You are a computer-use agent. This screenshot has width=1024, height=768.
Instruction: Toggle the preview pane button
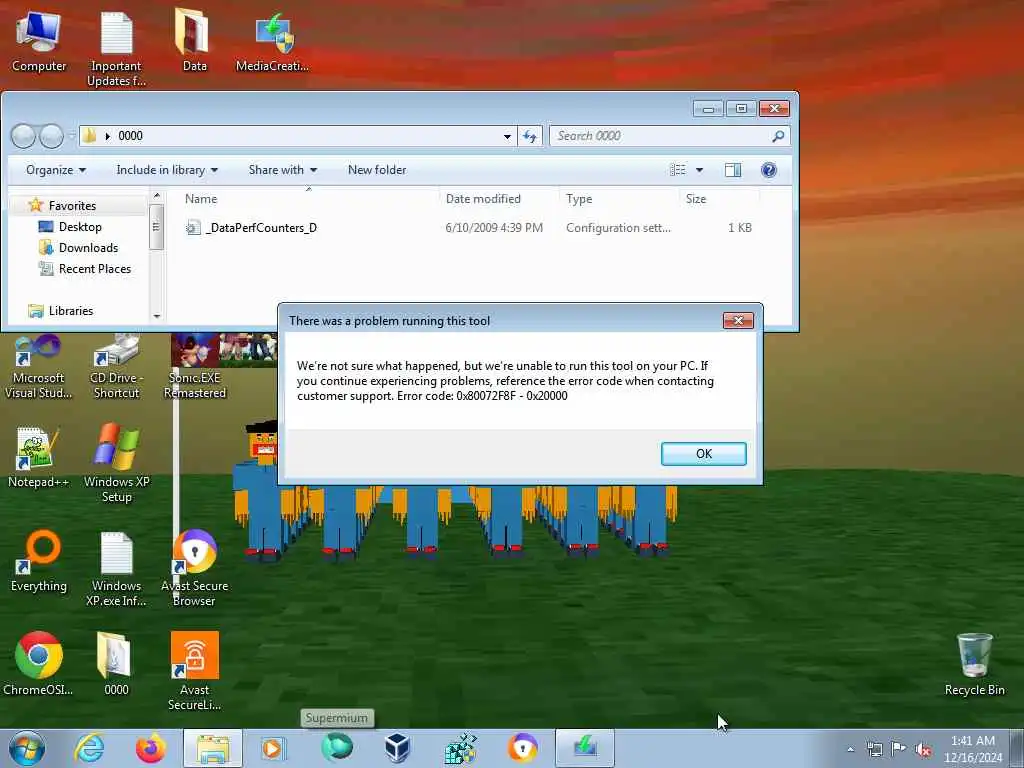tap(733, 170)
